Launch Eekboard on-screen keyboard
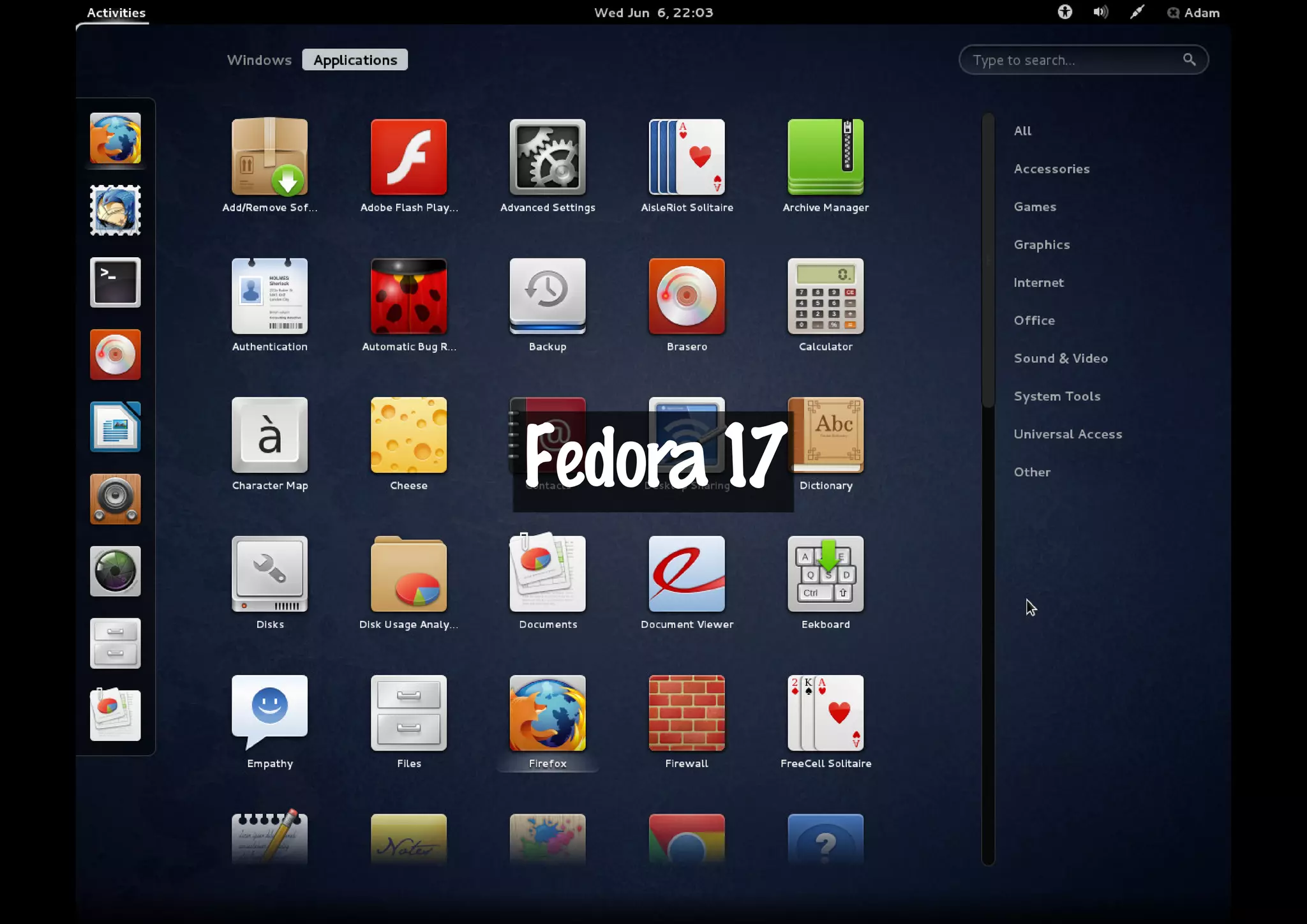 [826, 583]
